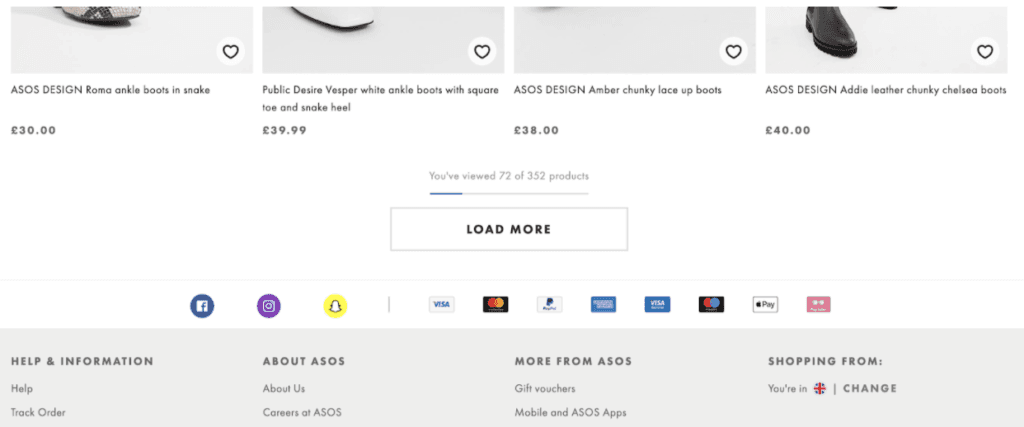Save Roma snake ankle boots to wishlist

point(230,52)
